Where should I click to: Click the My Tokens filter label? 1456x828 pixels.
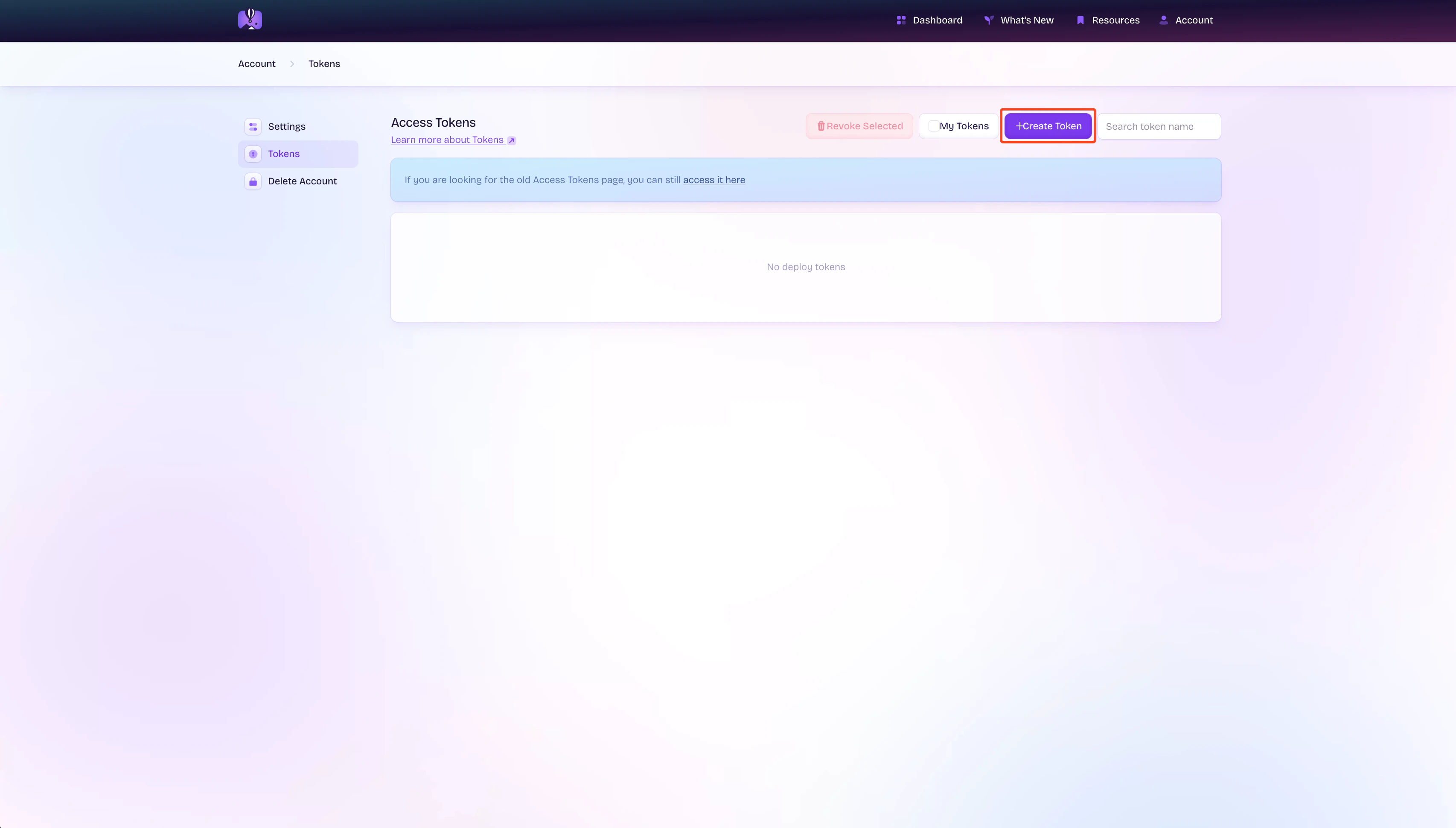click(x=964, y=125)
